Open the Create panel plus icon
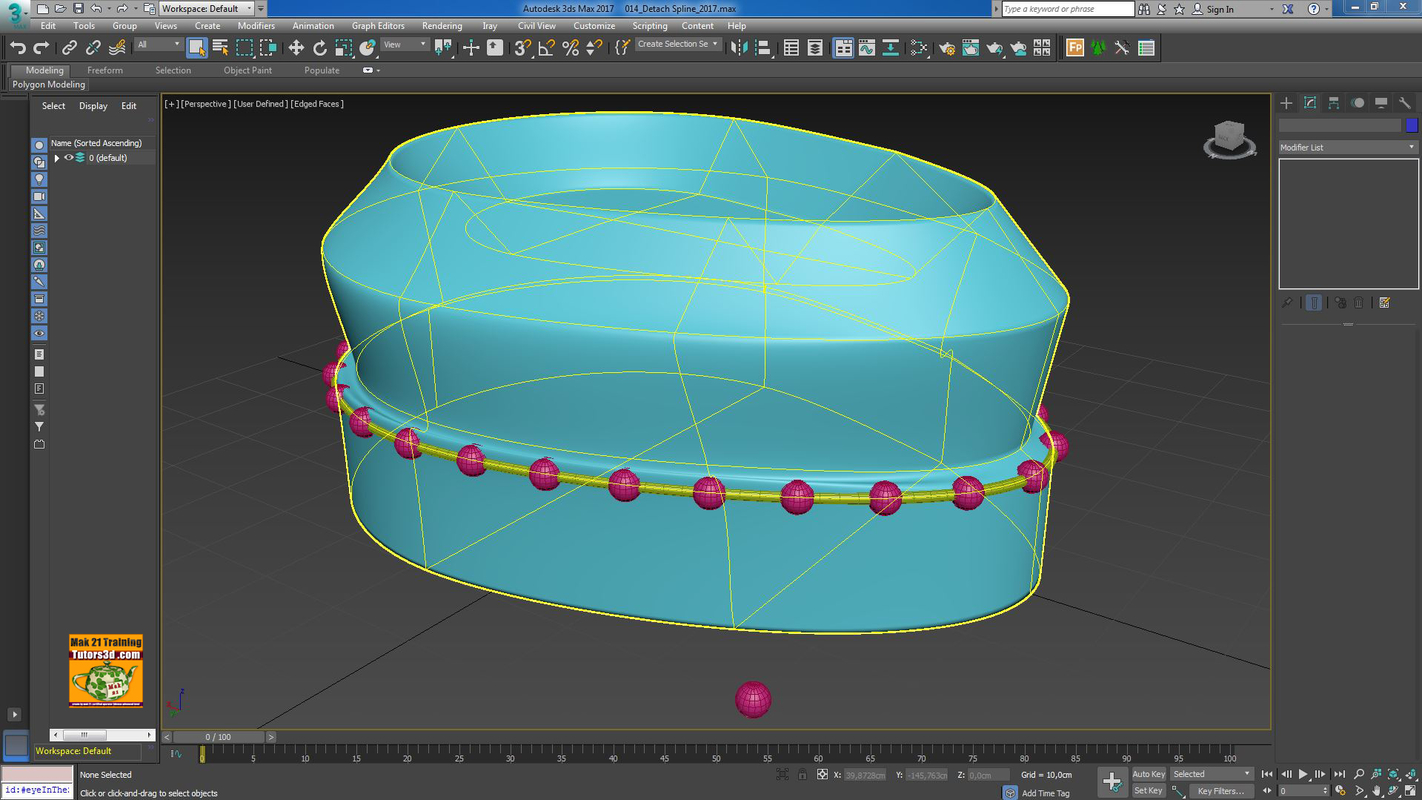Screen dimensions: 1422x800 click(1286, 103)
